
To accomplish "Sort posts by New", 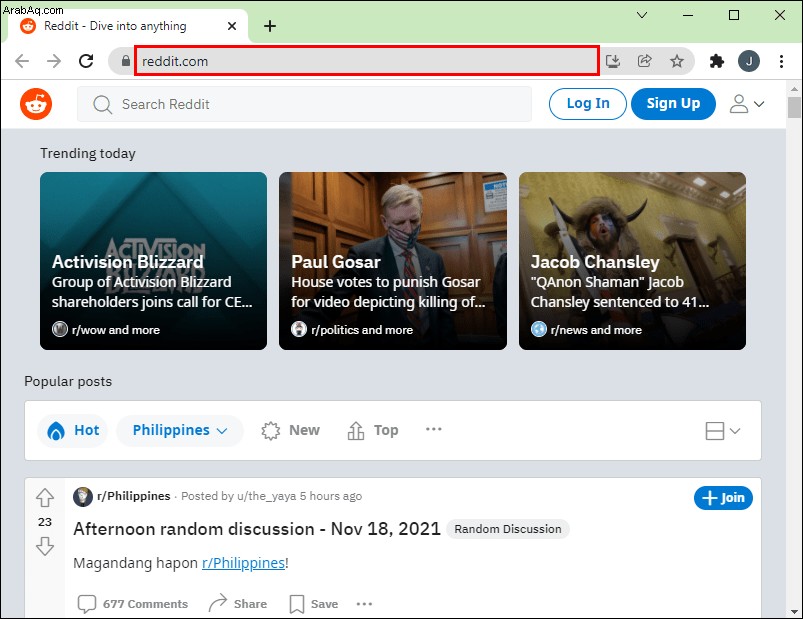I will pyautogui.click(x=290, y=430).
